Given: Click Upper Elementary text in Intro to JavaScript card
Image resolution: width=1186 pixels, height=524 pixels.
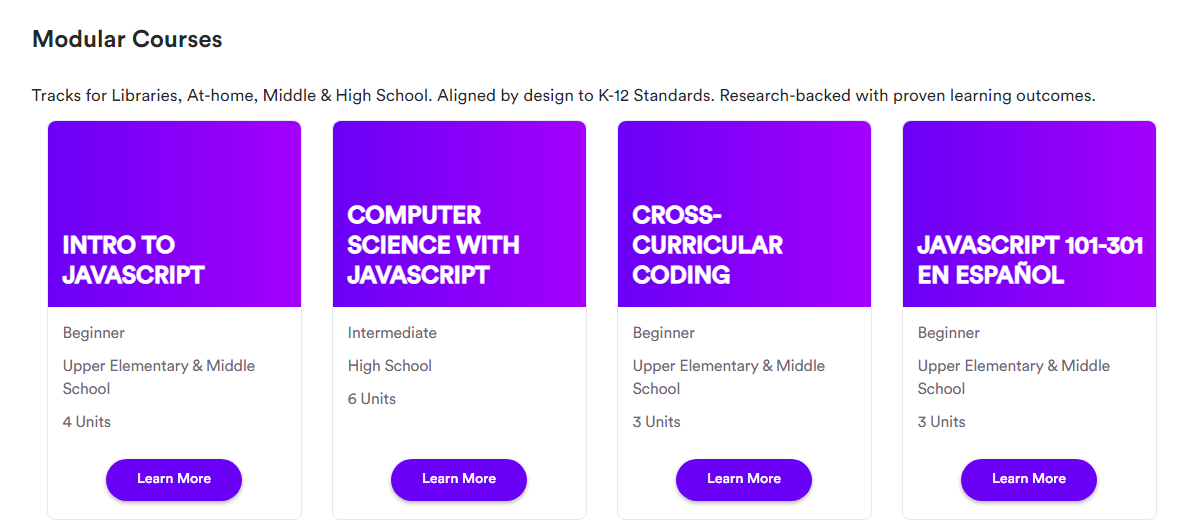Looking at the screenshot, I should click(x=159, y=366).
